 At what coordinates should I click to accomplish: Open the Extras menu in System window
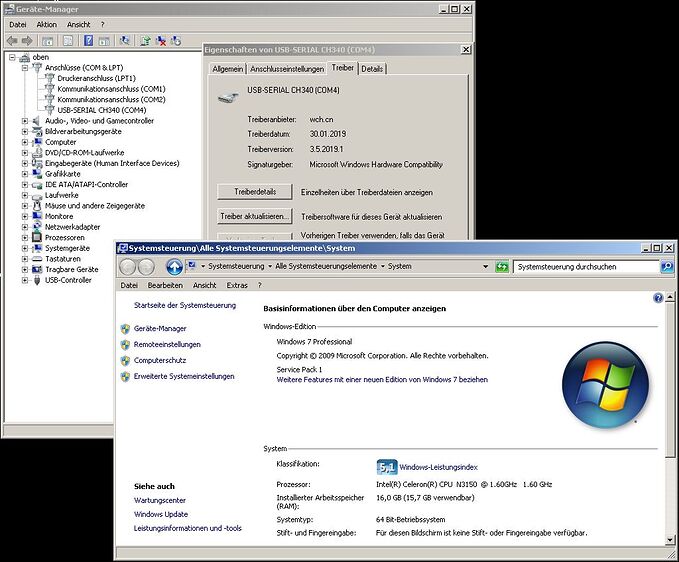point(237,285)
